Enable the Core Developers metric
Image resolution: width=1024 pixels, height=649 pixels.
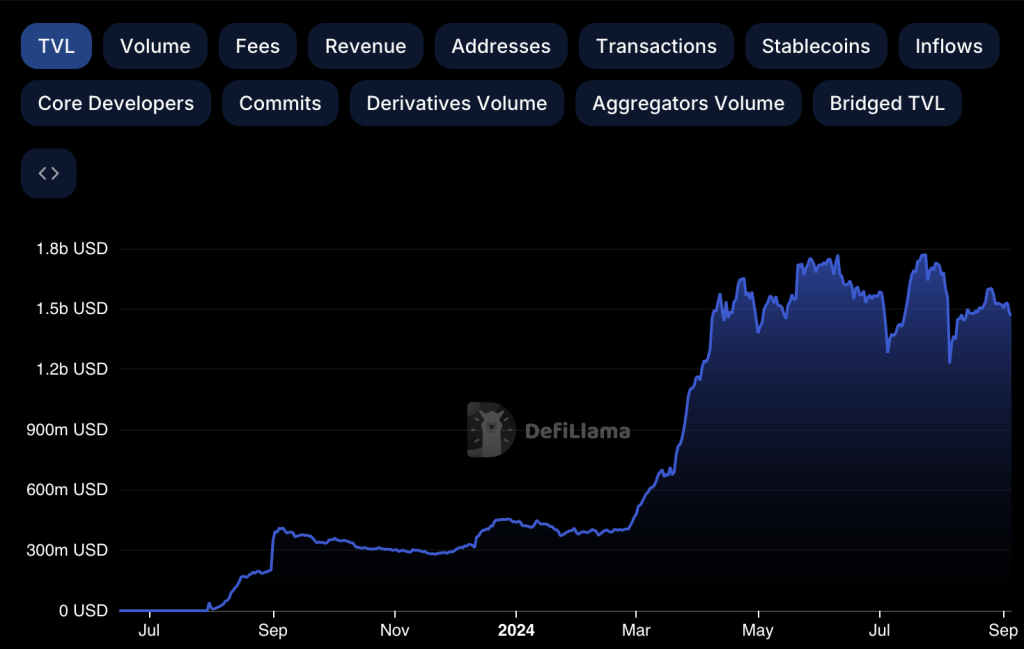click(x=116, y=103)
